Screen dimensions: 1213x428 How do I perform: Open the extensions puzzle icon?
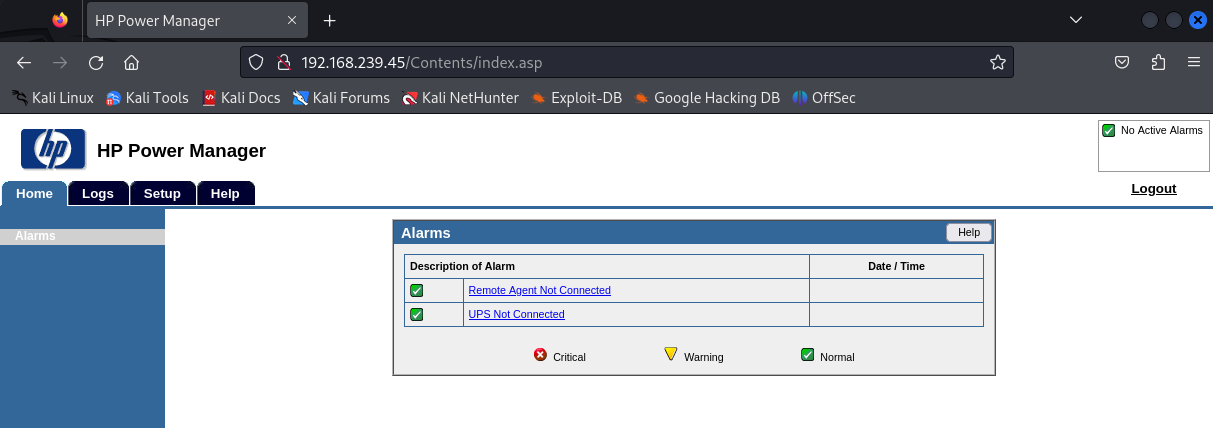(1158, 62)
